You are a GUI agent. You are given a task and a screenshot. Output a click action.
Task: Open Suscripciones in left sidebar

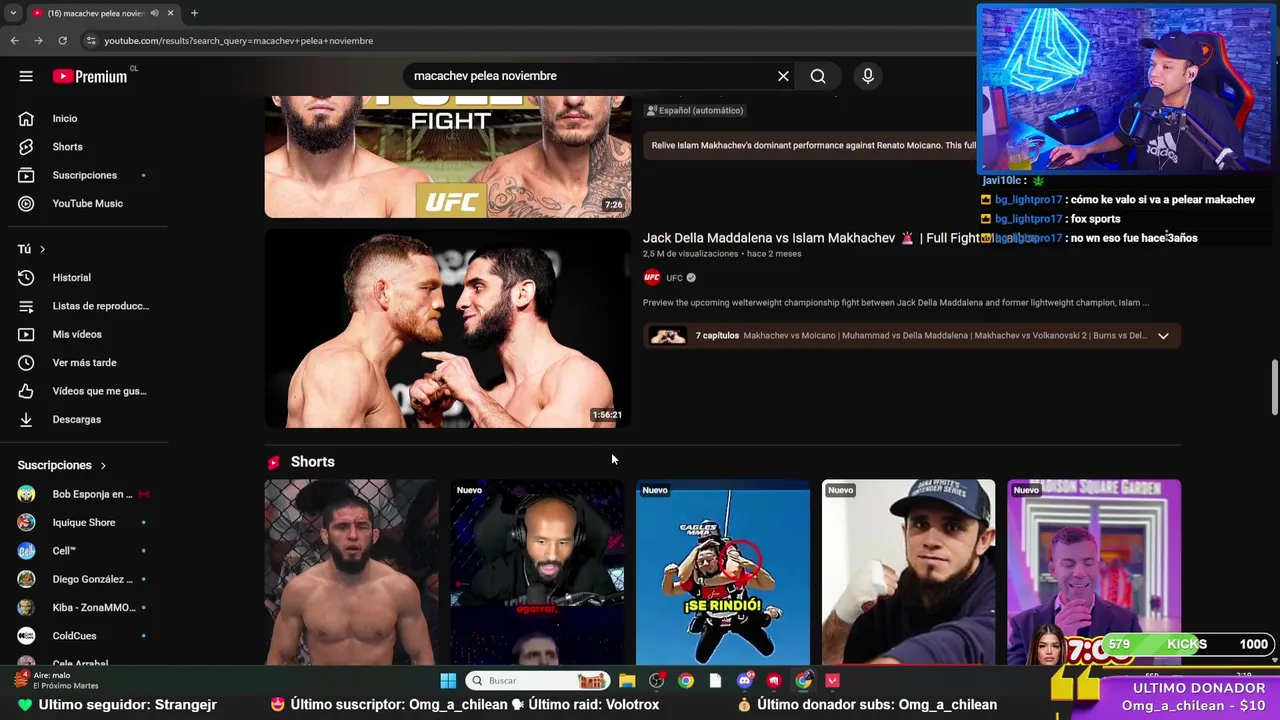[x=84, y=175]
